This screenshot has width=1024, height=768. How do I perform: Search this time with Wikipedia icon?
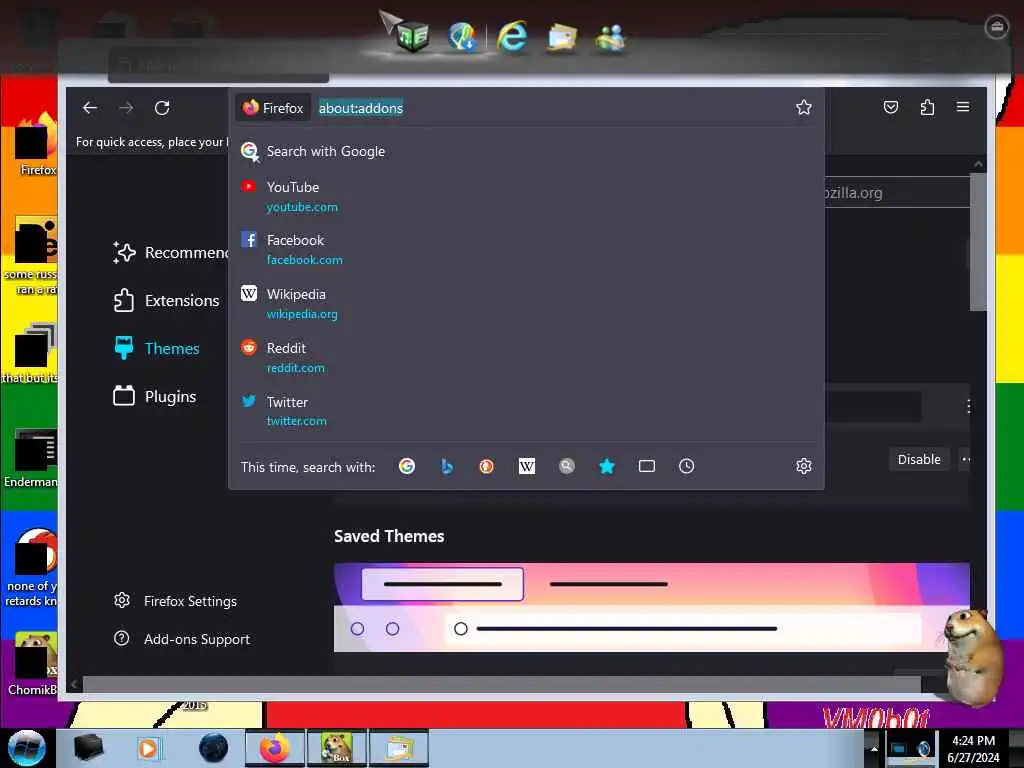526,466
